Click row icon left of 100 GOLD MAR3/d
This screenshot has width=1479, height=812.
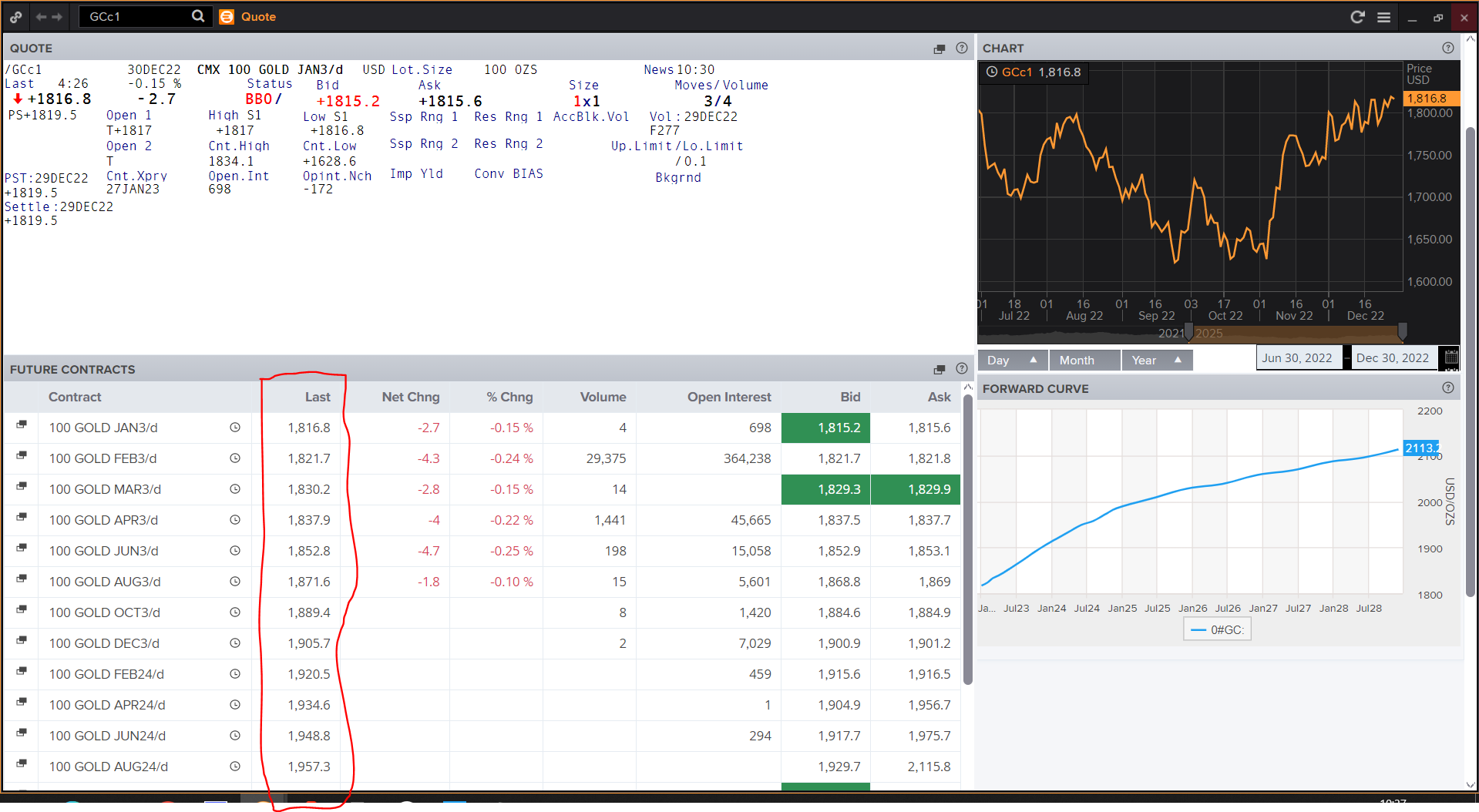coord(22,486)
